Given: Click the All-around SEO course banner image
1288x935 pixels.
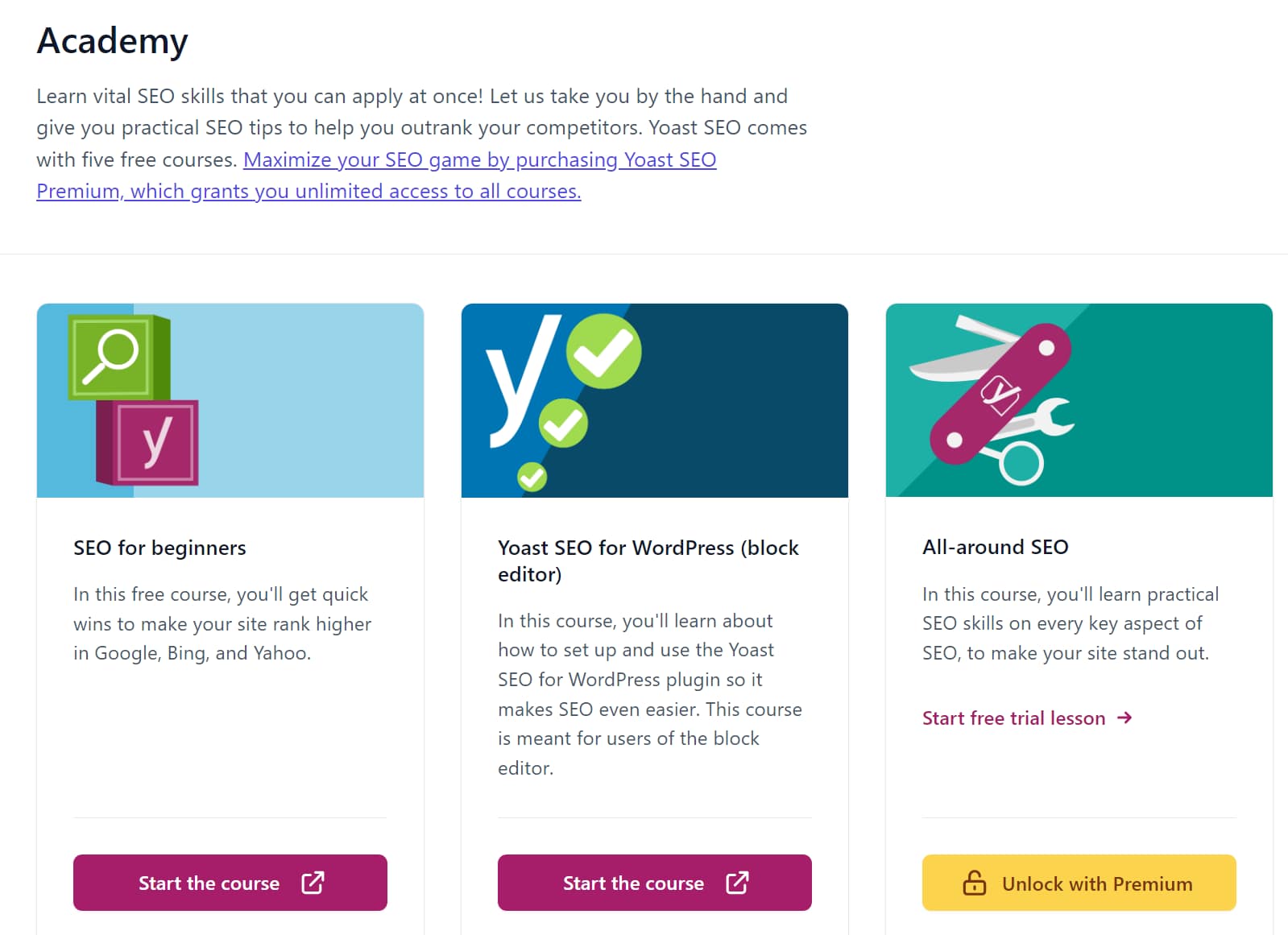Looking at the screenshot, I should click(1078, 400).
